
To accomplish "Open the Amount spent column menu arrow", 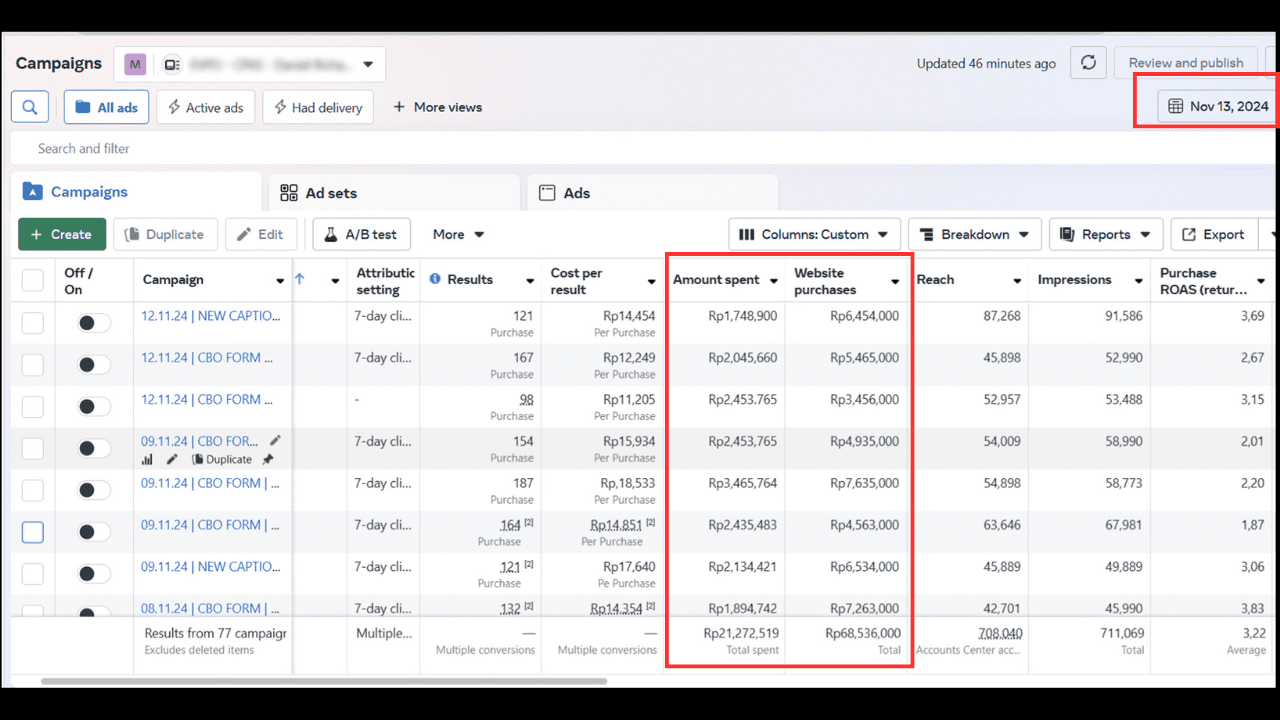I will (774, 281).
